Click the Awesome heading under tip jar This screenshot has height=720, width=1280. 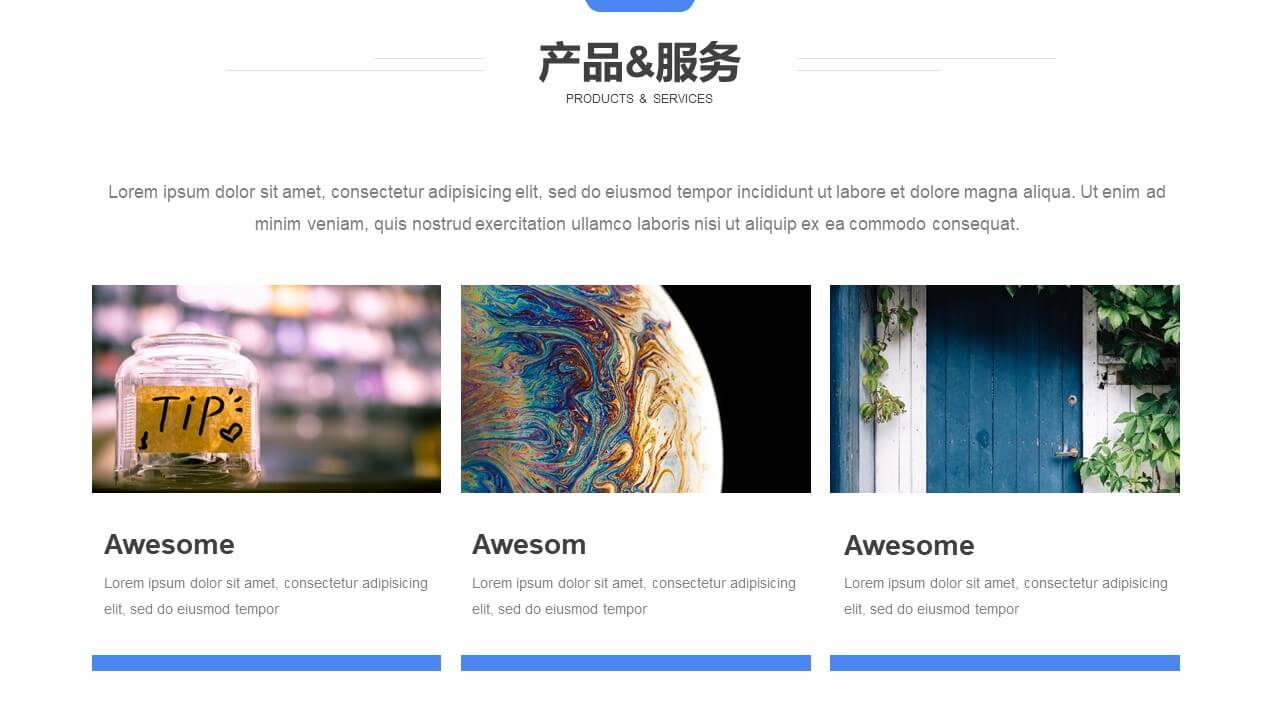point(169,544)
